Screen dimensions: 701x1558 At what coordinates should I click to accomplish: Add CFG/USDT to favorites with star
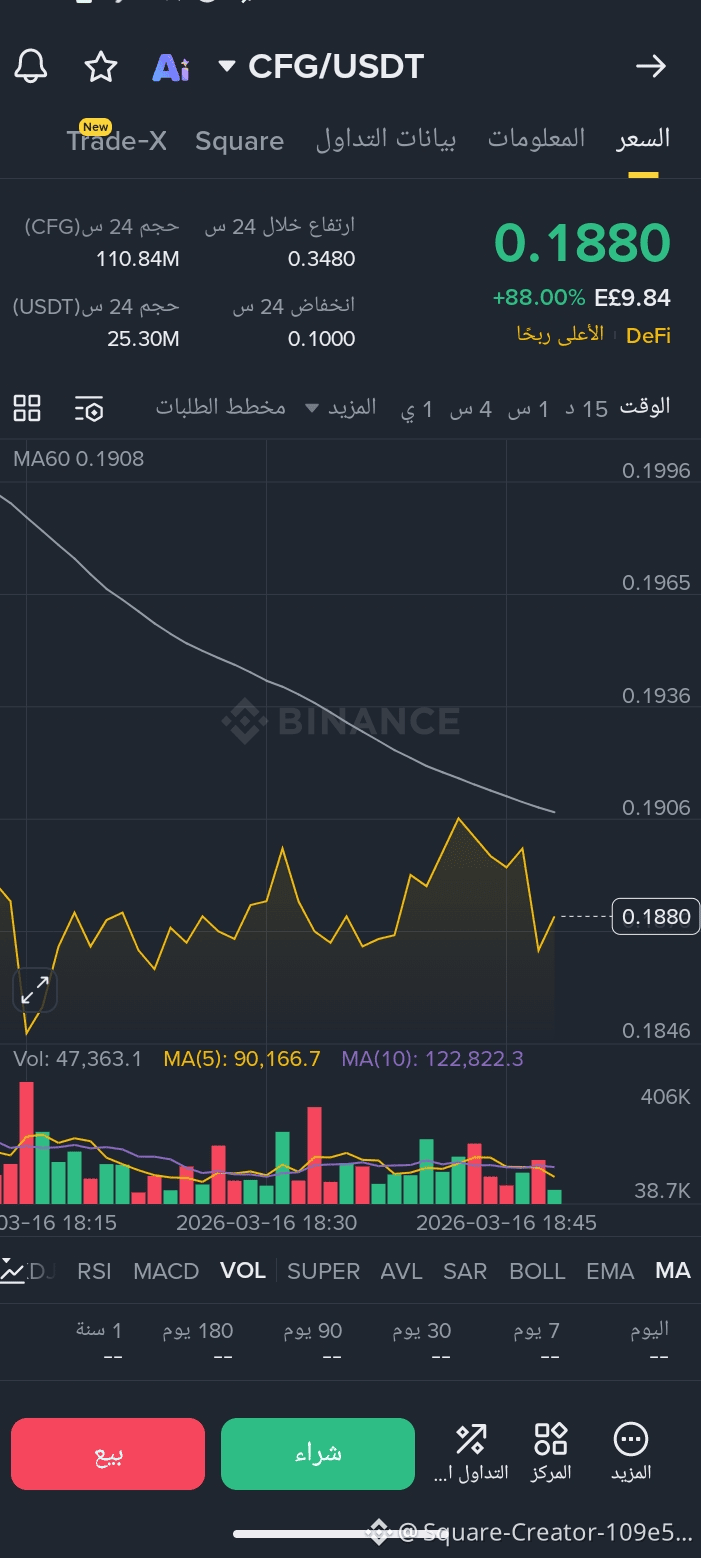[x=100, y=67]
